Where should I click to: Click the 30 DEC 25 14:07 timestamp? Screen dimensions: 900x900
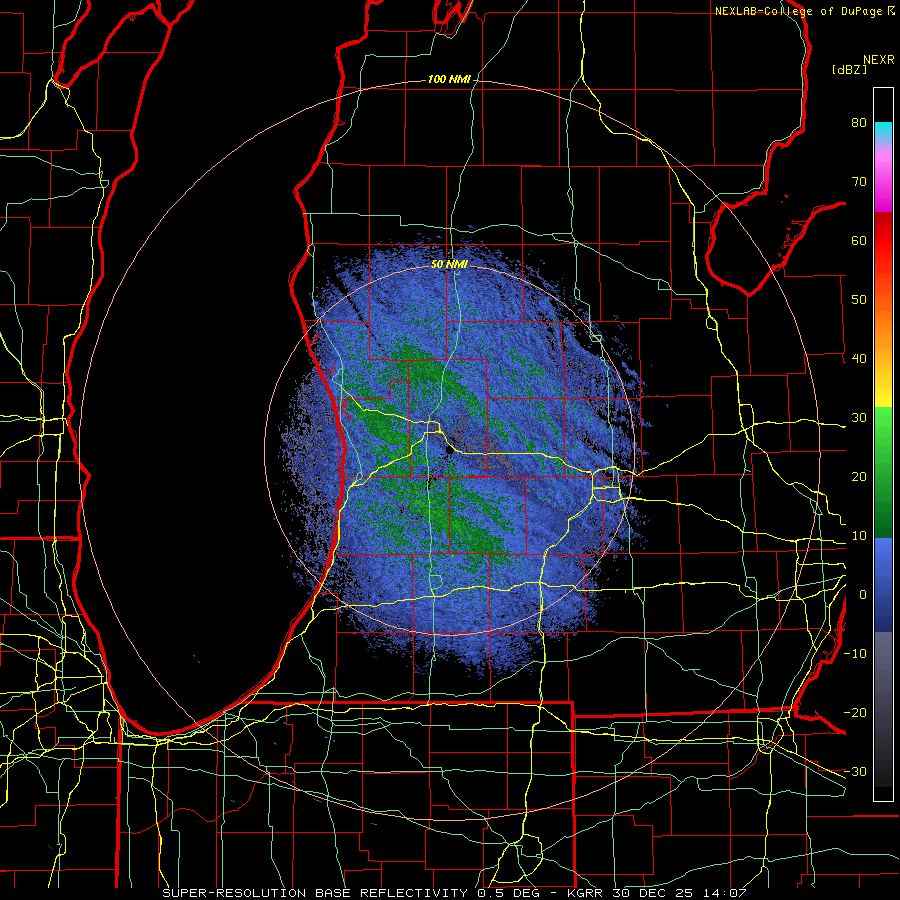coord(681,893)
